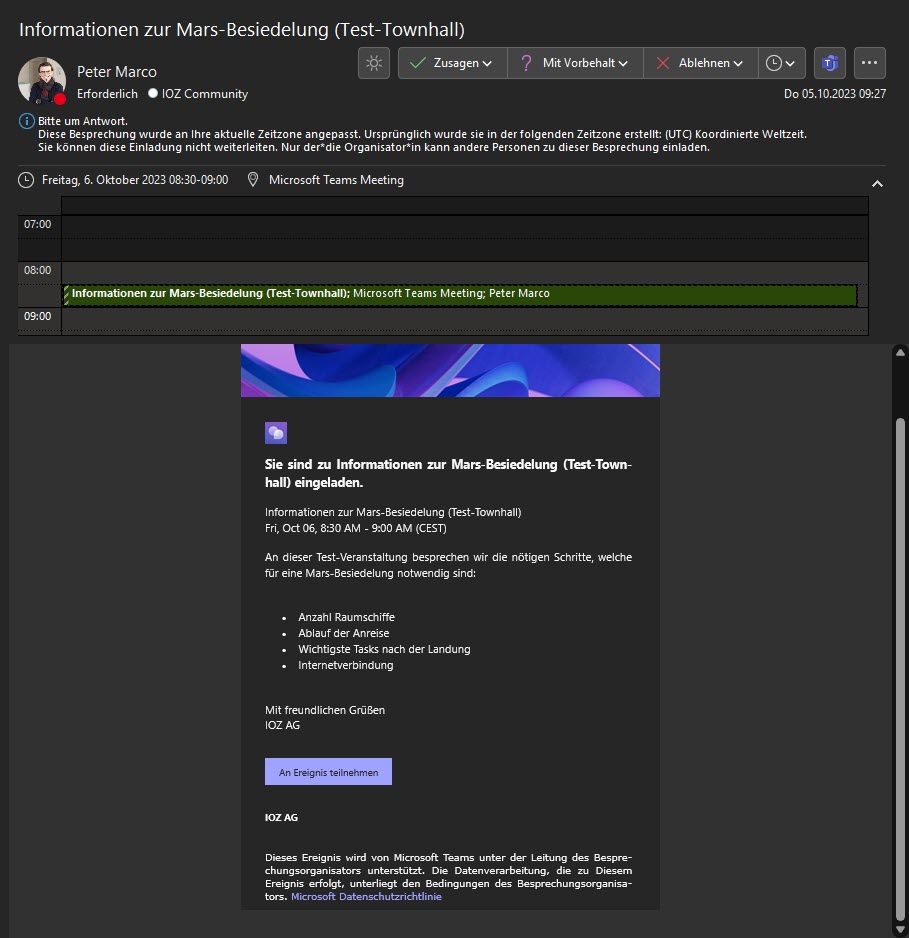Click the sender name Peter Marco
The width and height of the screenshot is (909, 938).
117,72
